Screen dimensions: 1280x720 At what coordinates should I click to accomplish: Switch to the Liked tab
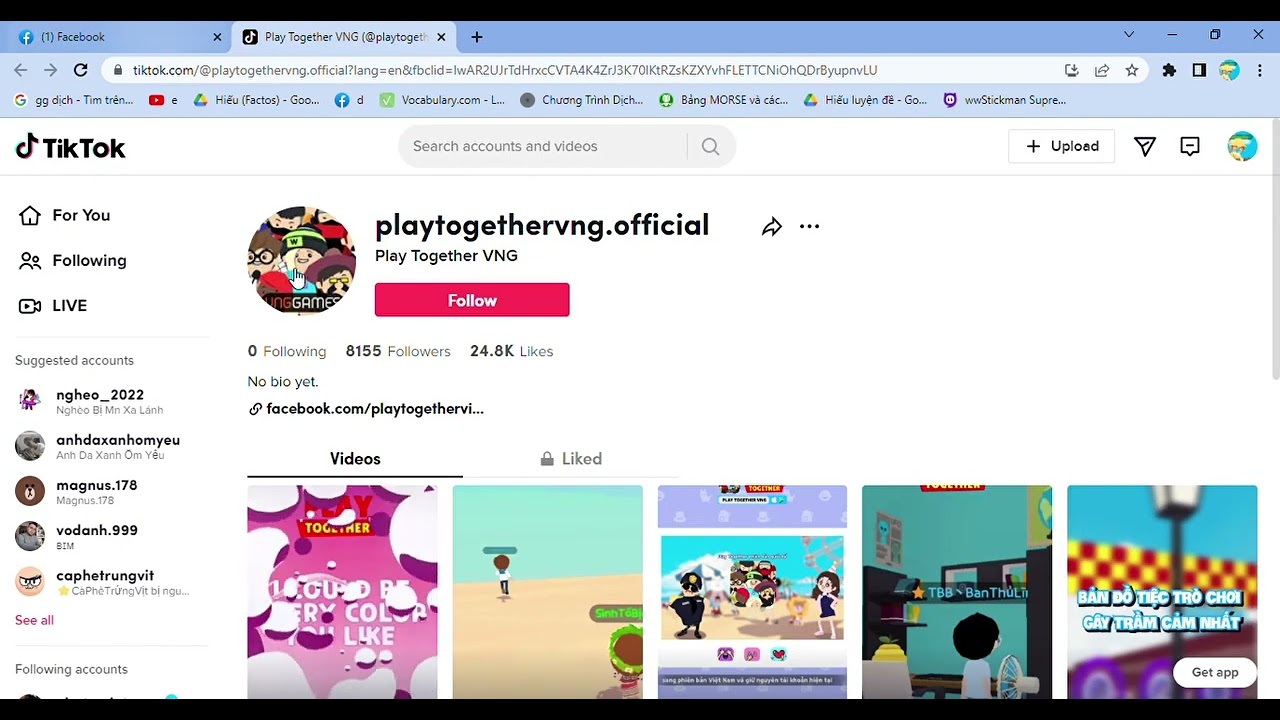click(x=571, y=459)
